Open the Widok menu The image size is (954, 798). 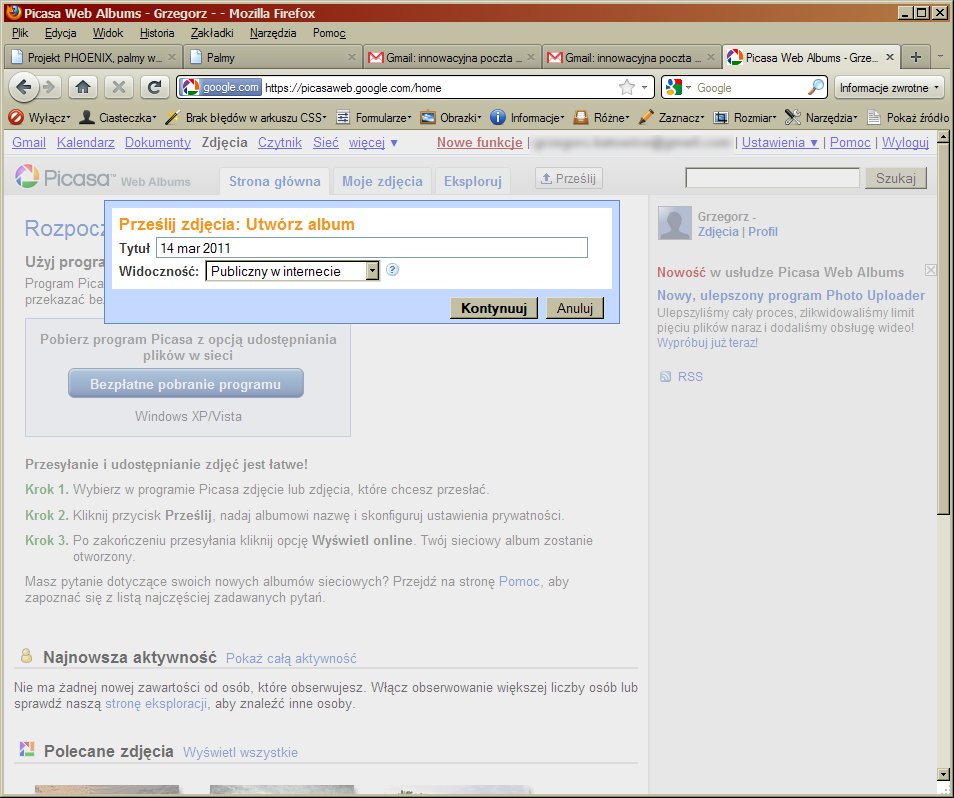click(108, 33)
